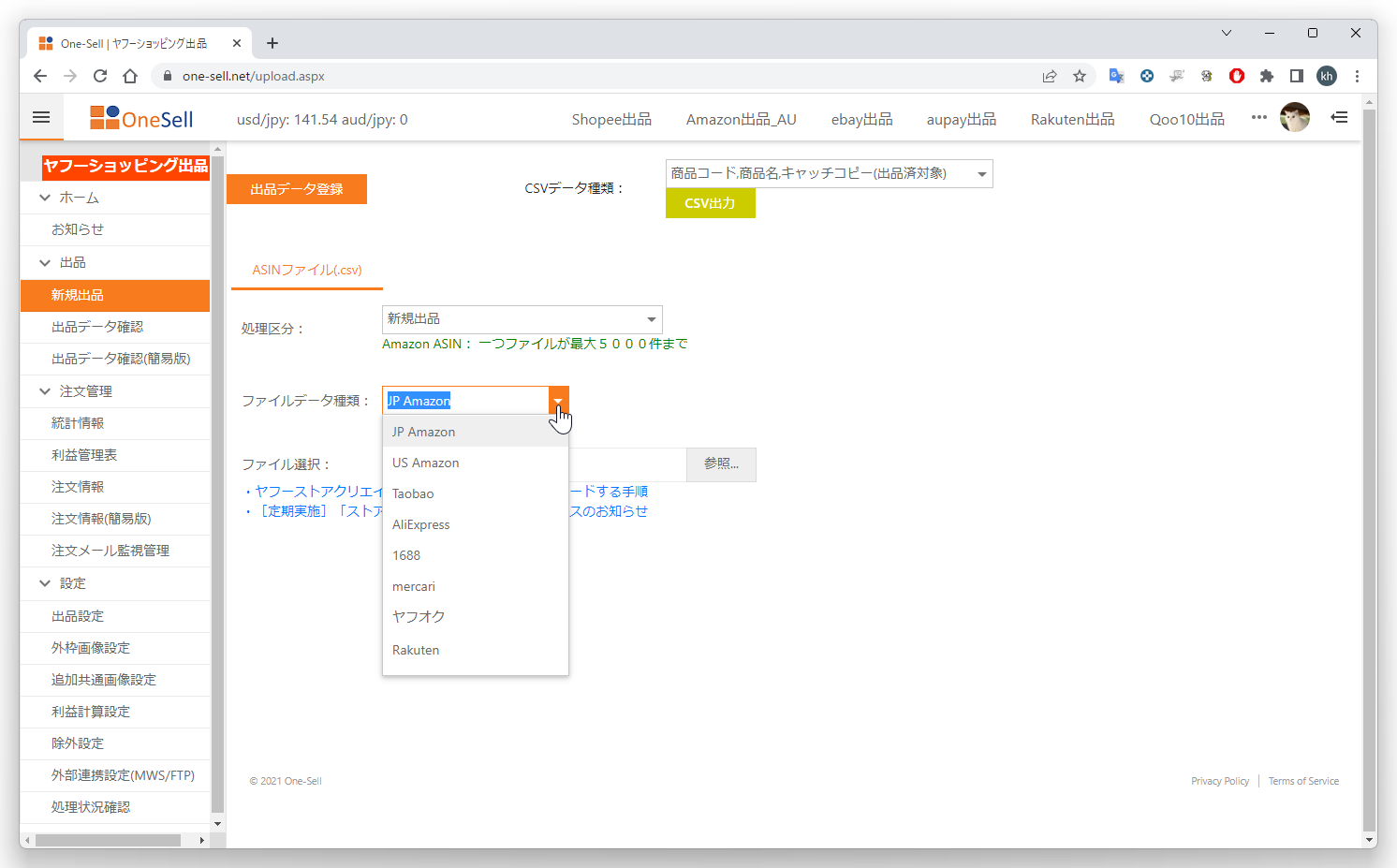This screenshot has height=868, width=1397.
Task: Collapse the panel using the arrow-lines icon top right
Action: [1339, 117]
